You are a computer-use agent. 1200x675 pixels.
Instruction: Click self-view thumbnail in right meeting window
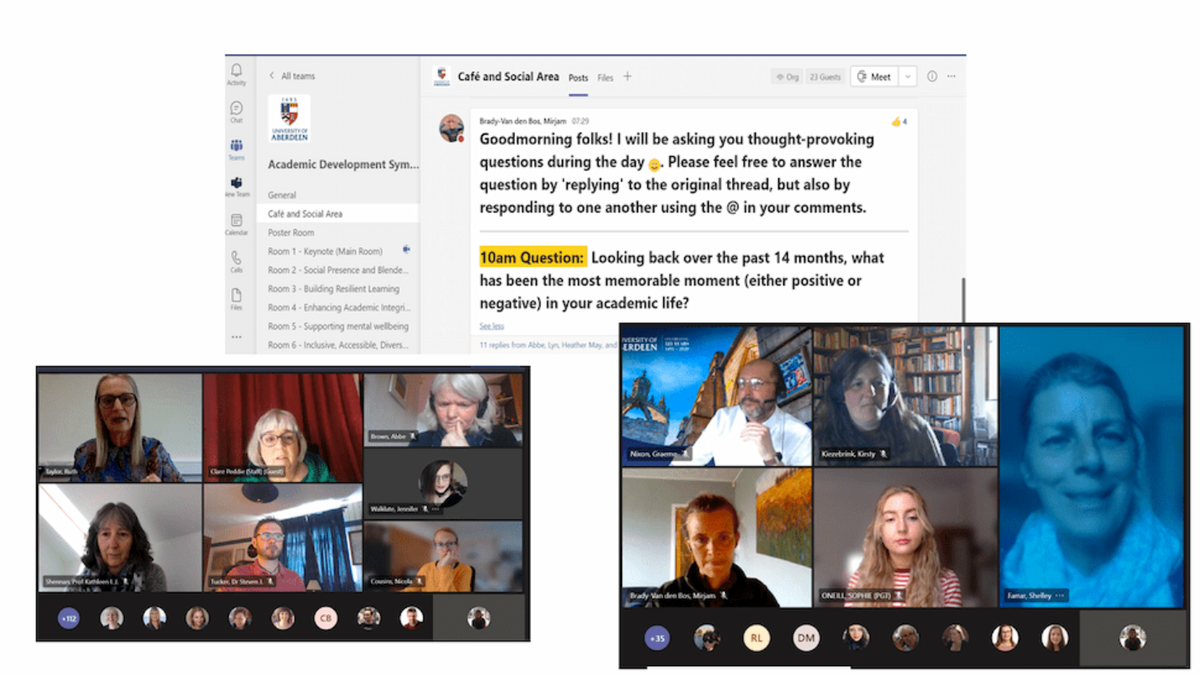point(1133,637)
